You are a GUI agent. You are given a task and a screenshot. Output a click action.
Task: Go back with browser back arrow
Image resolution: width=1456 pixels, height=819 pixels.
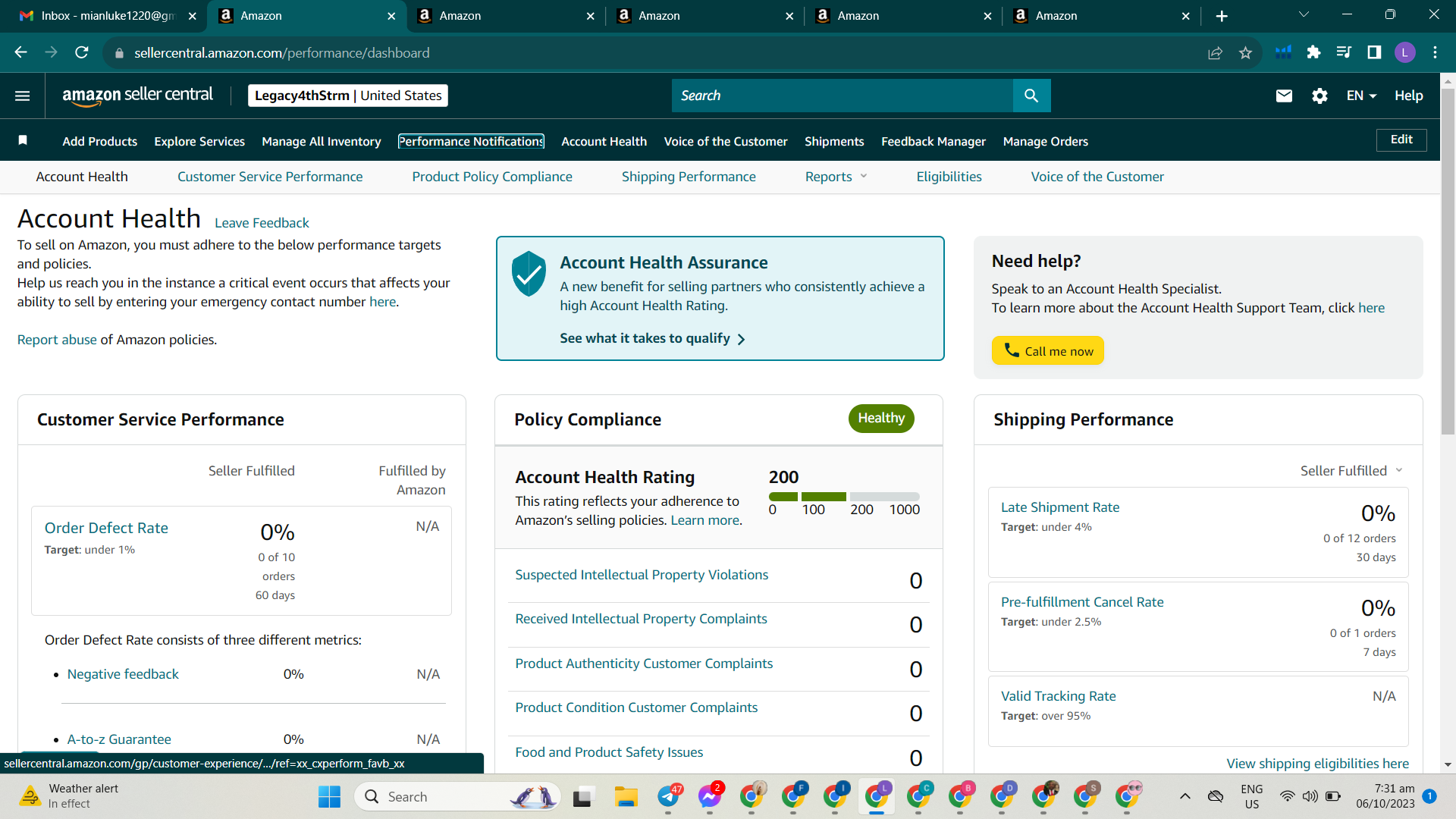pyautogui.click(x=21, y=52)
